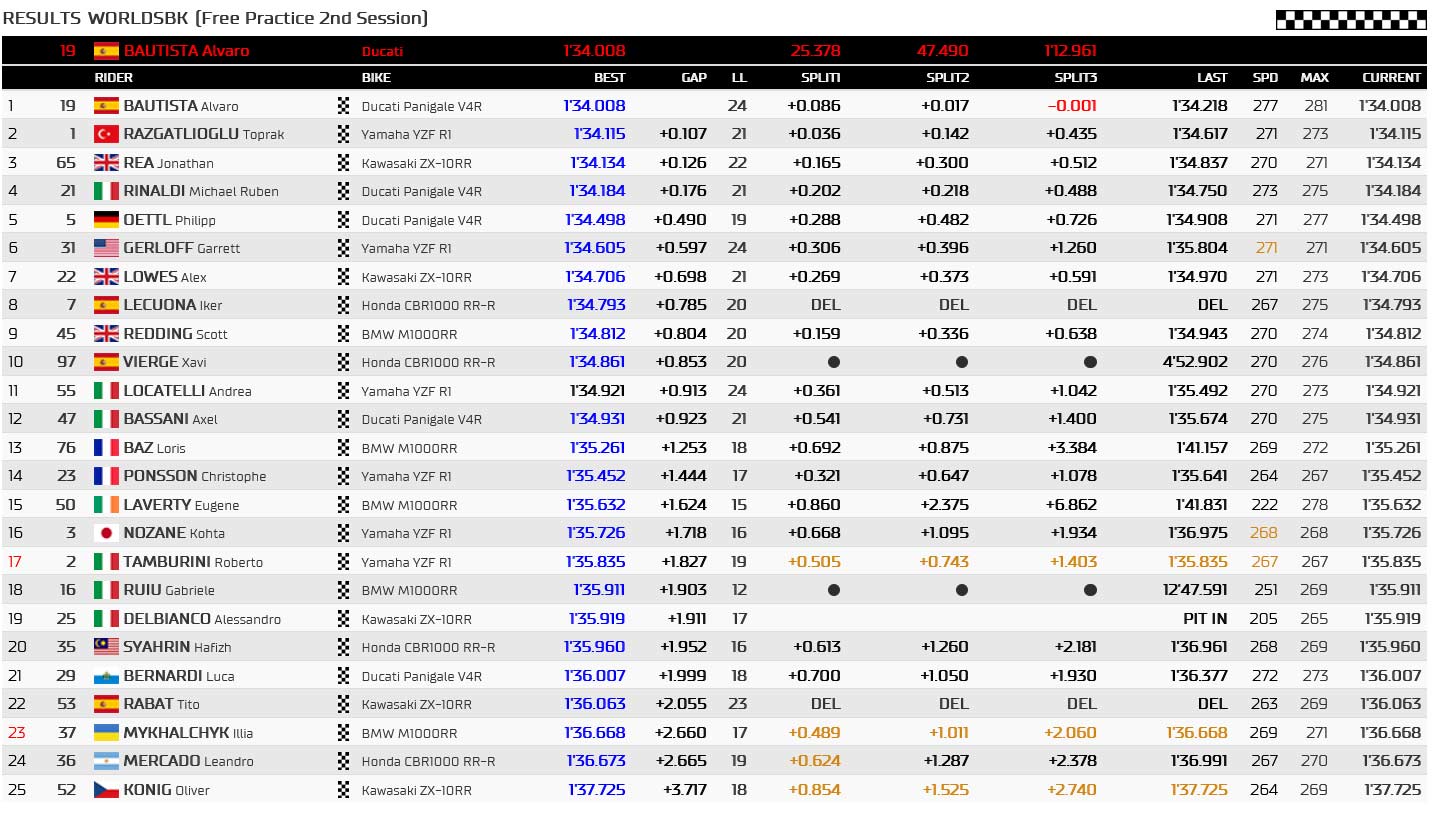Image resolution: width=1440 pixels, height=814 pixels.
Task: Select the checkered flag icon in PONSSON's row
Action: click(345, 476)
